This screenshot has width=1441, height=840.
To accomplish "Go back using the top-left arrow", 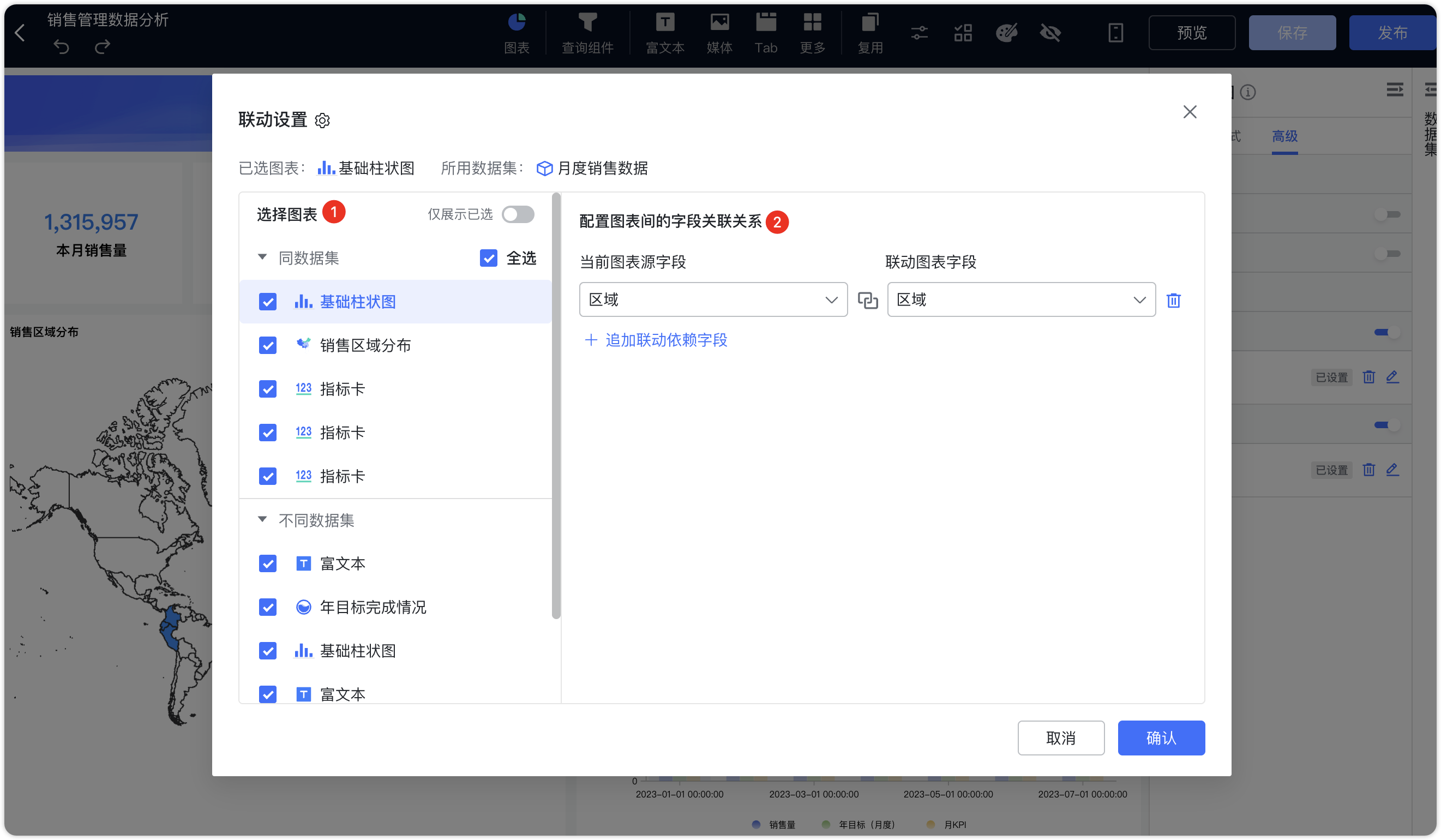I will coord(20,33).
